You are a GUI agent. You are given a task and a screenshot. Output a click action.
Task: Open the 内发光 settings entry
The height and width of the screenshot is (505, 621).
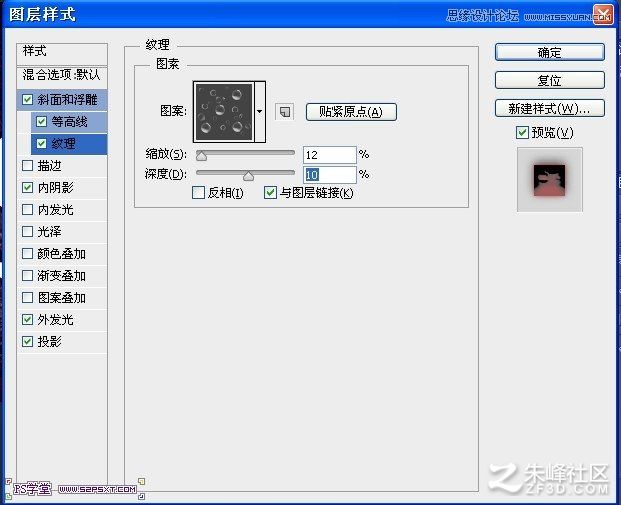coord(55,210)
